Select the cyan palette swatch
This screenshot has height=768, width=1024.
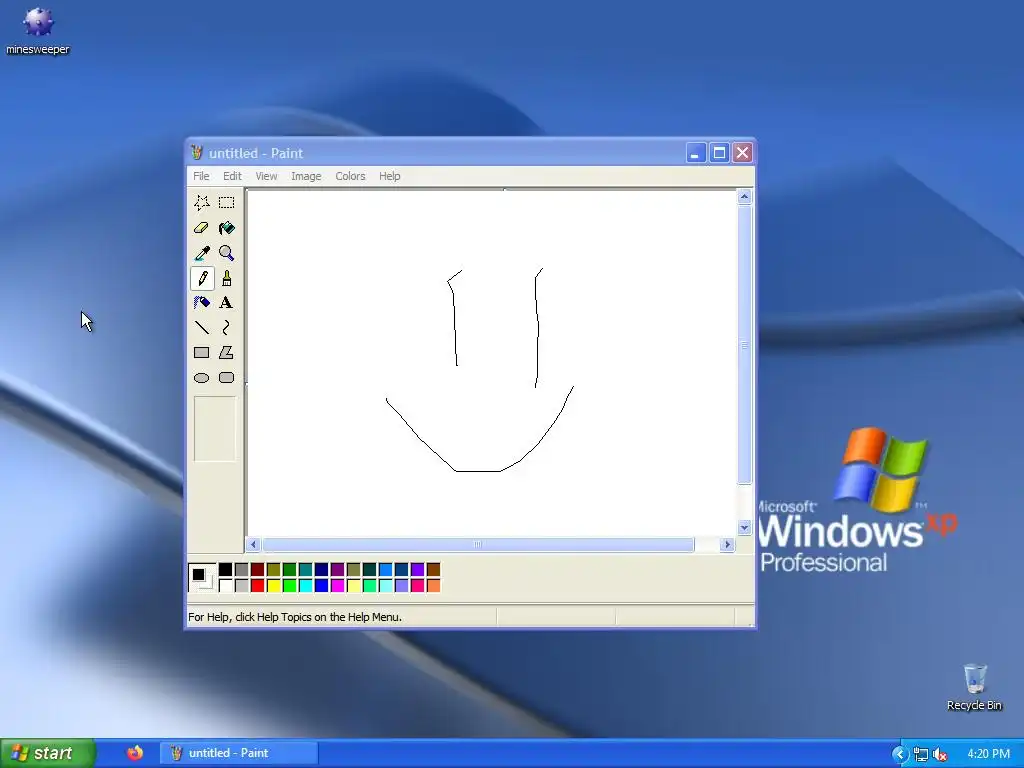coord(306,585)
